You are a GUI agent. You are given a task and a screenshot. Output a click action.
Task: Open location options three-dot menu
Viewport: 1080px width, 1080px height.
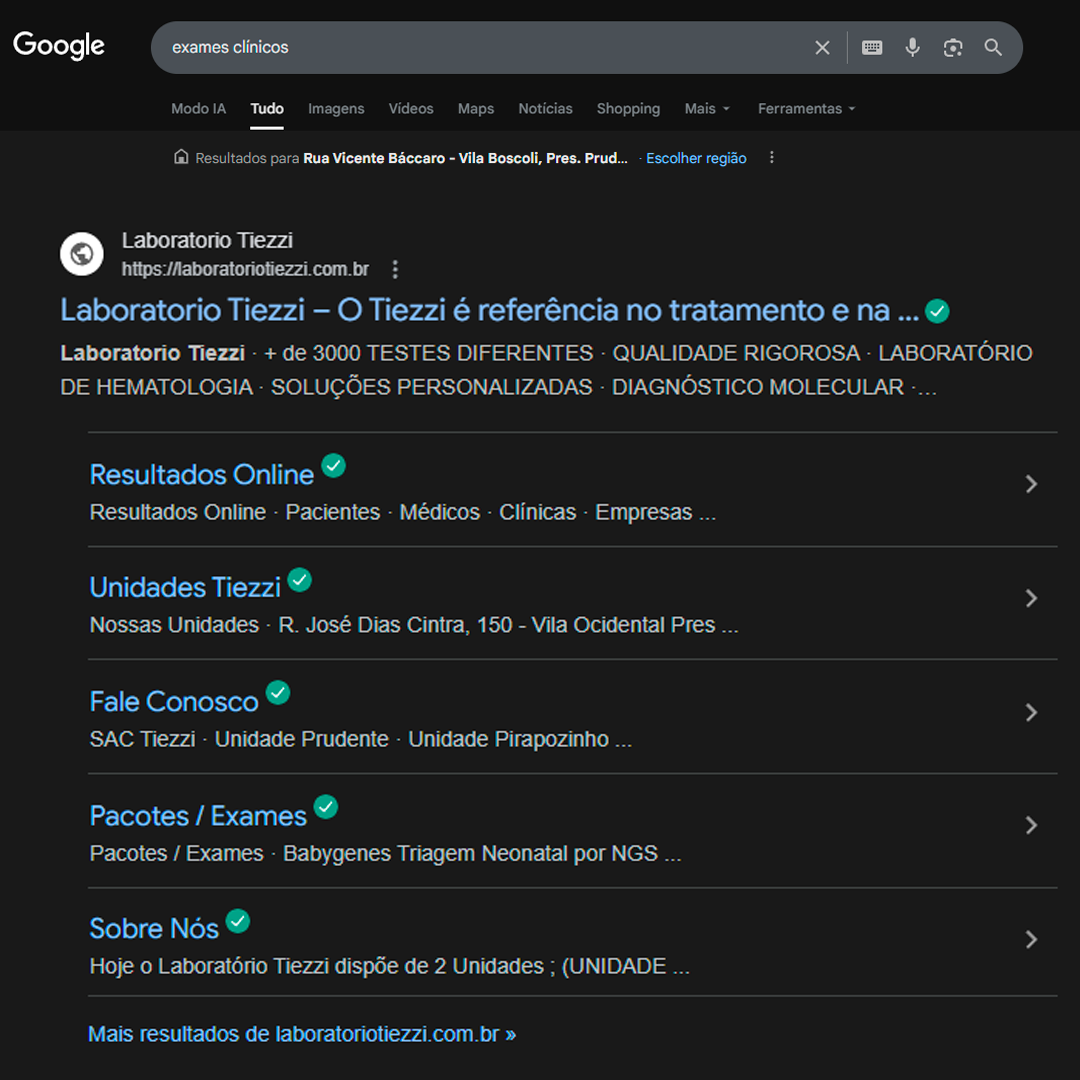click(x=771, y=158)
